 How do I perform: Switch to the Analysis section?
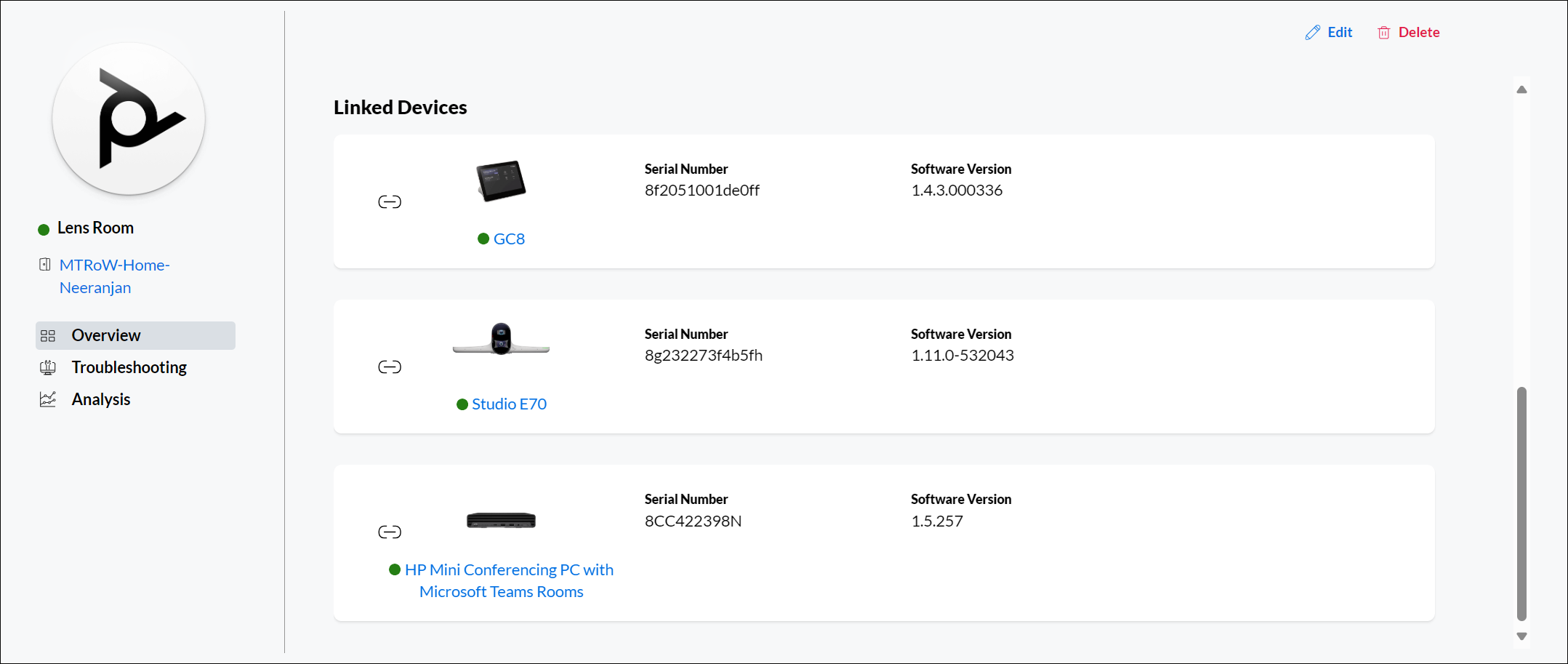[101, 399]
